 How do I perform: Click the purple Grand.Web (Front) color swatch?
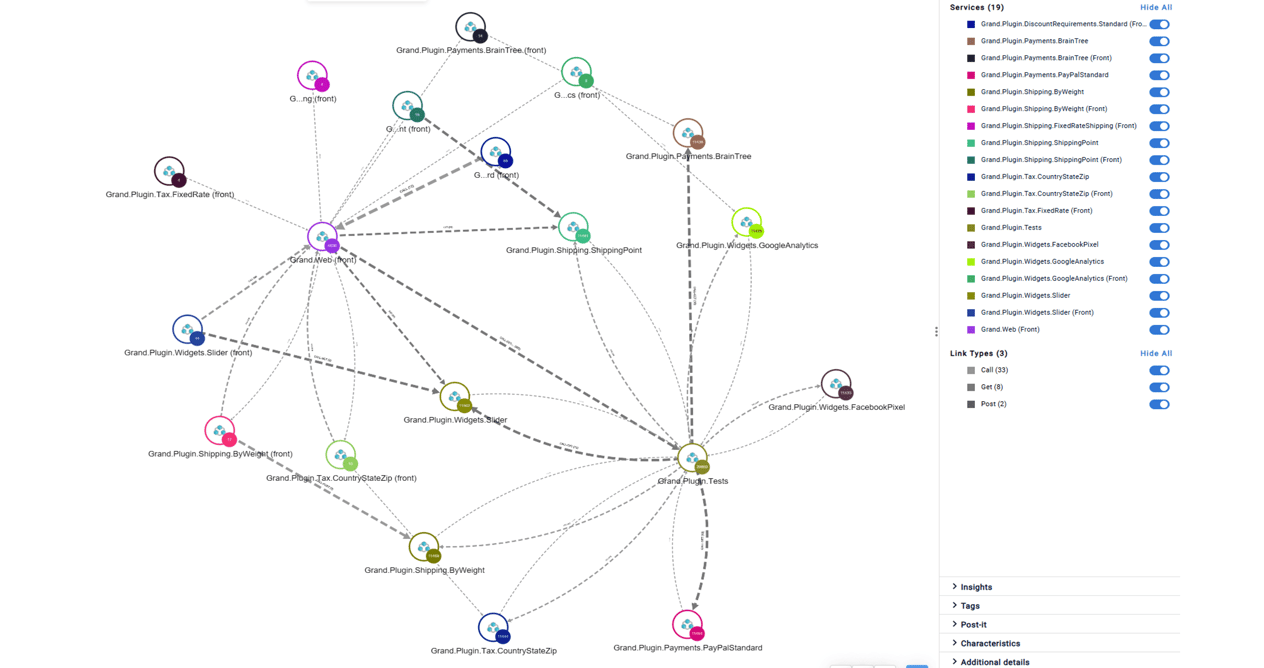tap(971, 330)
